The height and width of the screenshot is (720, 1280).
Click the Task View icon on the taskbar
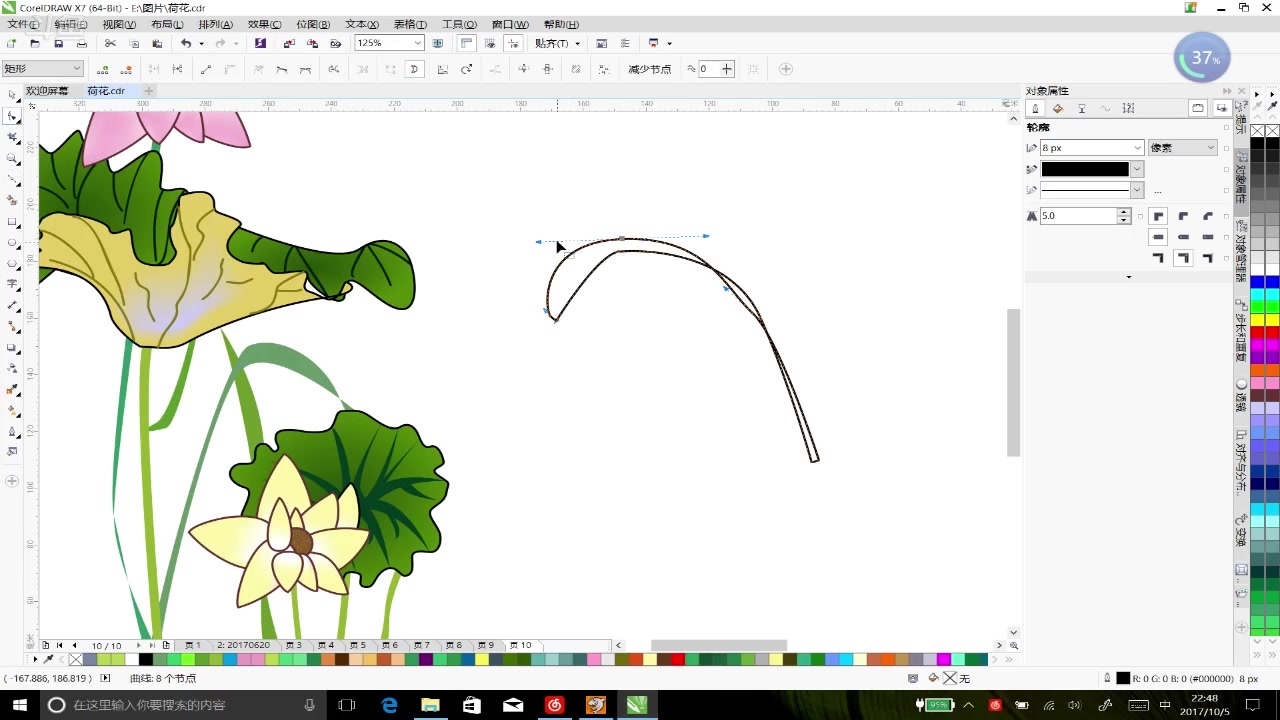coord(347,705)
